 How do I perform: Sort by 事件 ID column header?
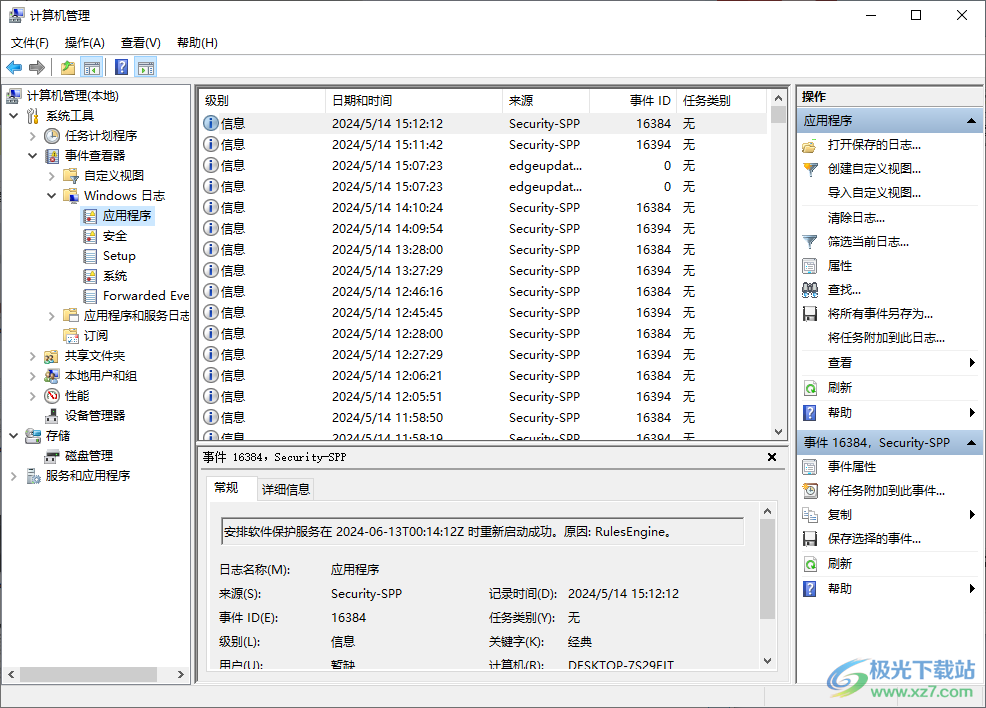634,101
